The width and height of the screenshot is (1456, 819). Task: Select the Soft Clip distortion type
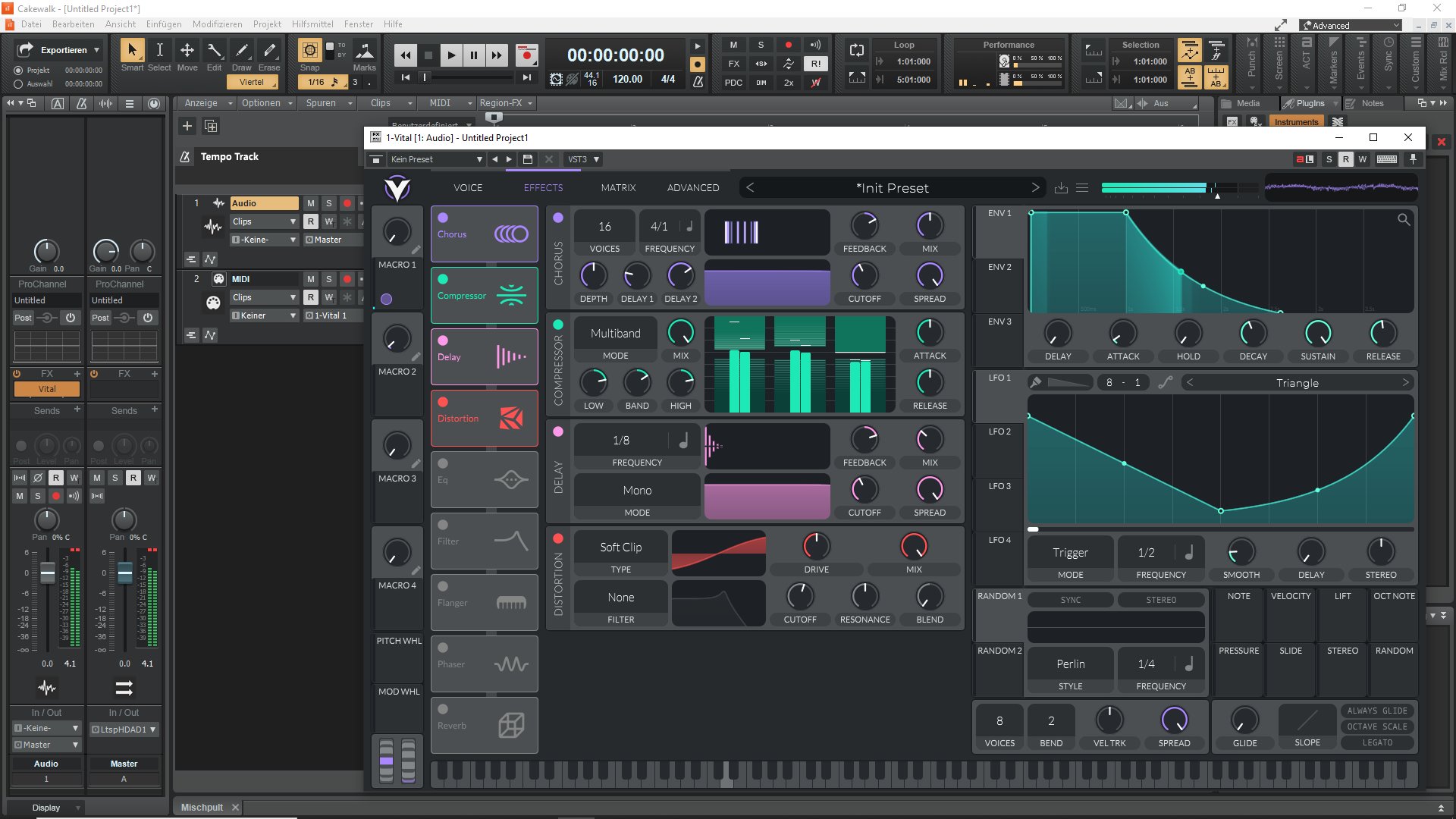620,548
